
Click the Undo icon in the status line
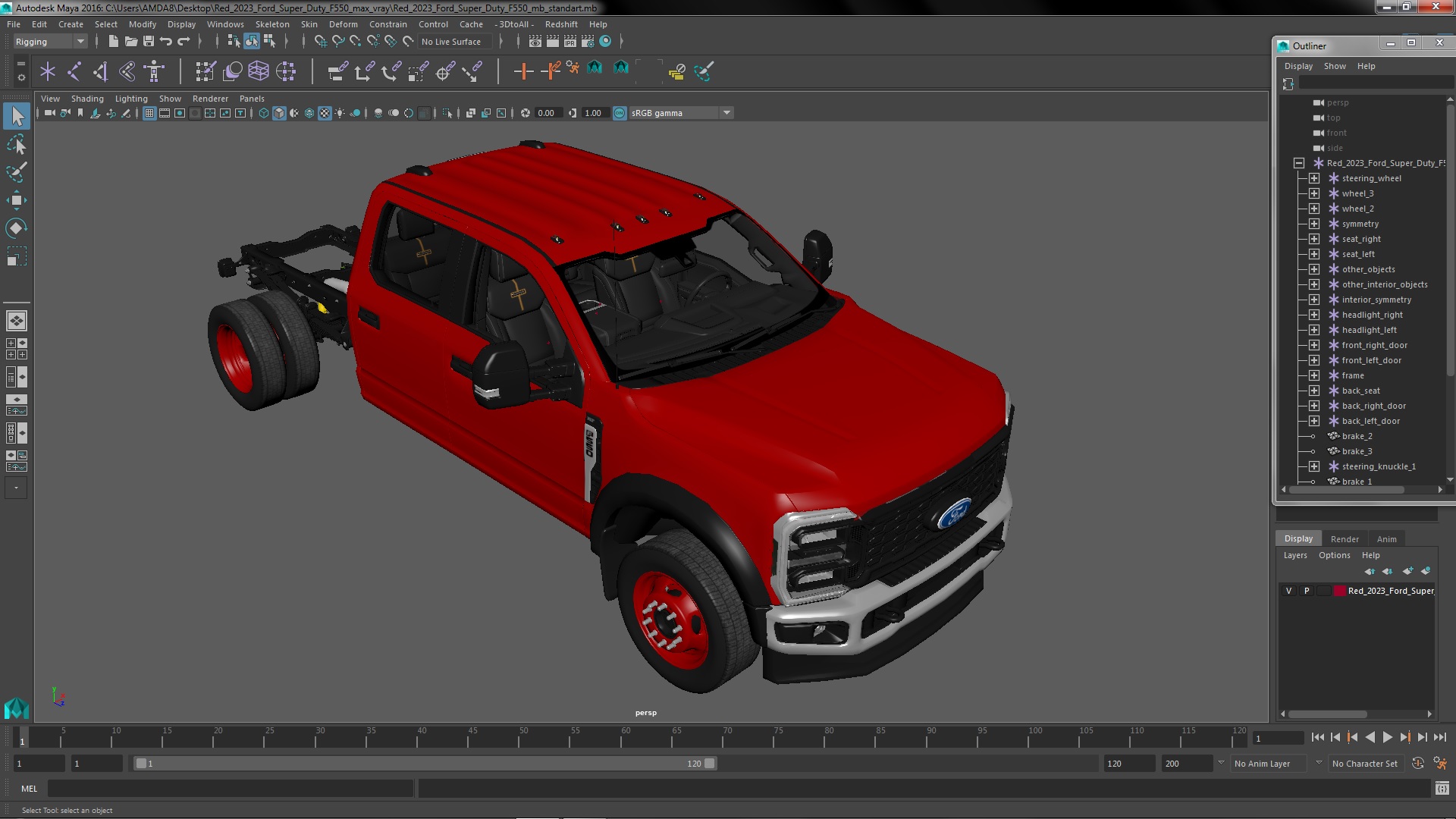pyautogui.click(x=166, y=42)
